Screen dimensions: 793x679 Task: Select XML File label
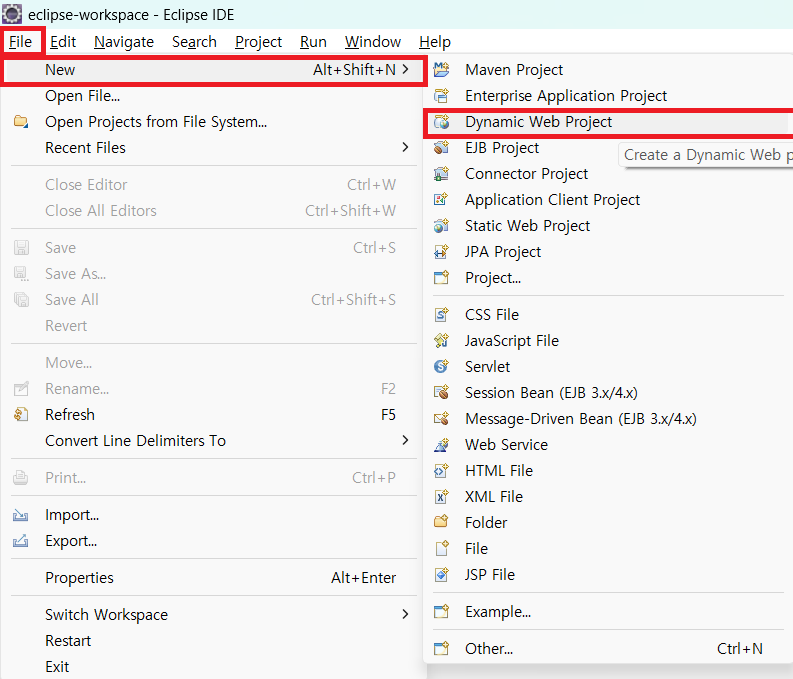tap(494, 496)
